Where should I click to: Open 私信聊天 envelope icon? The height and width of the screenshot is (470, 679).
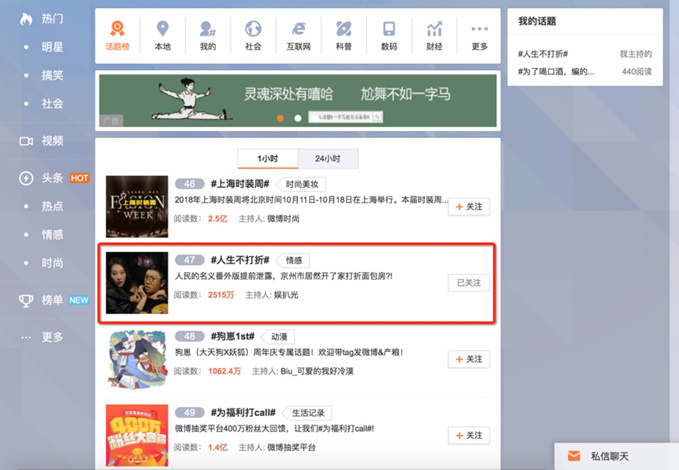574,456
